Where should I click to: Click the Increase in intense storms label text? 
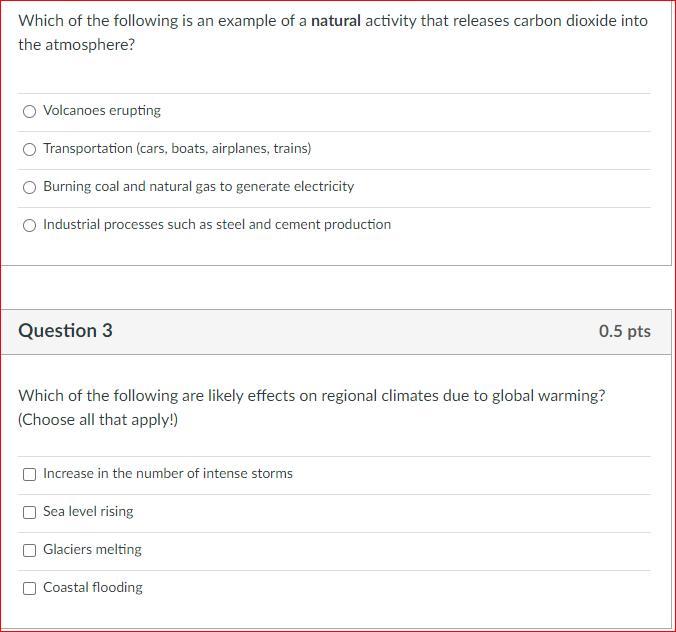(x=168, y=474)
